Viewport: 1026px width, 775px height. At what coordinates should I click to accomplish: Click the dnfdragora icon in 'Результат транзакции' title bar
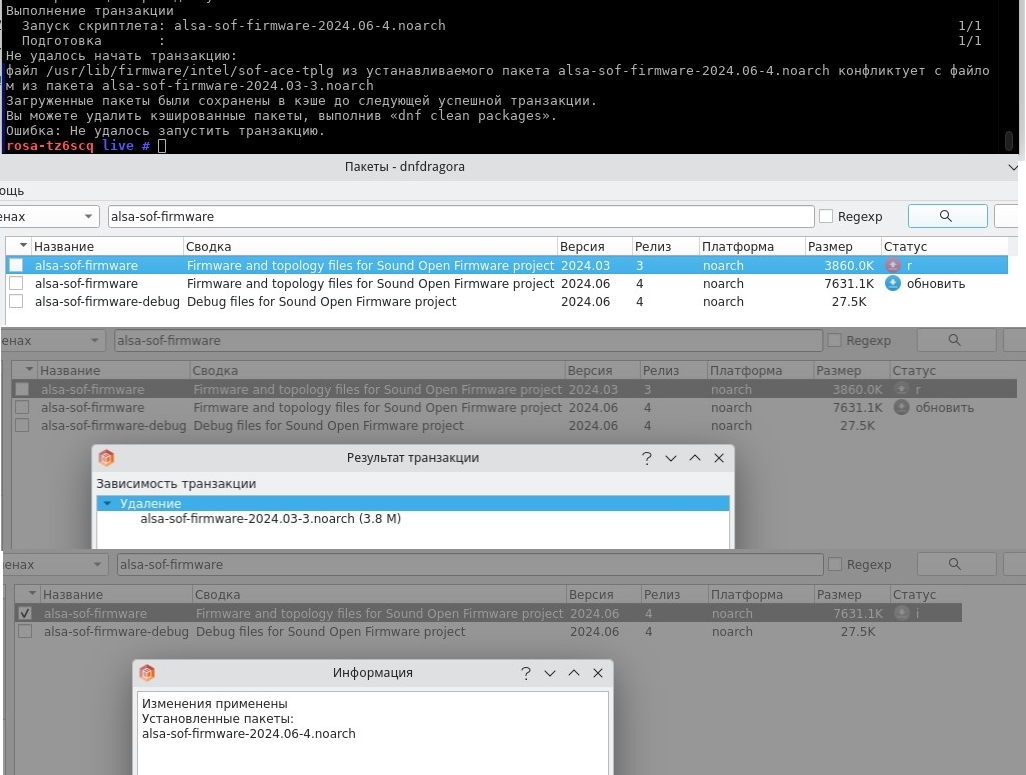106,458
